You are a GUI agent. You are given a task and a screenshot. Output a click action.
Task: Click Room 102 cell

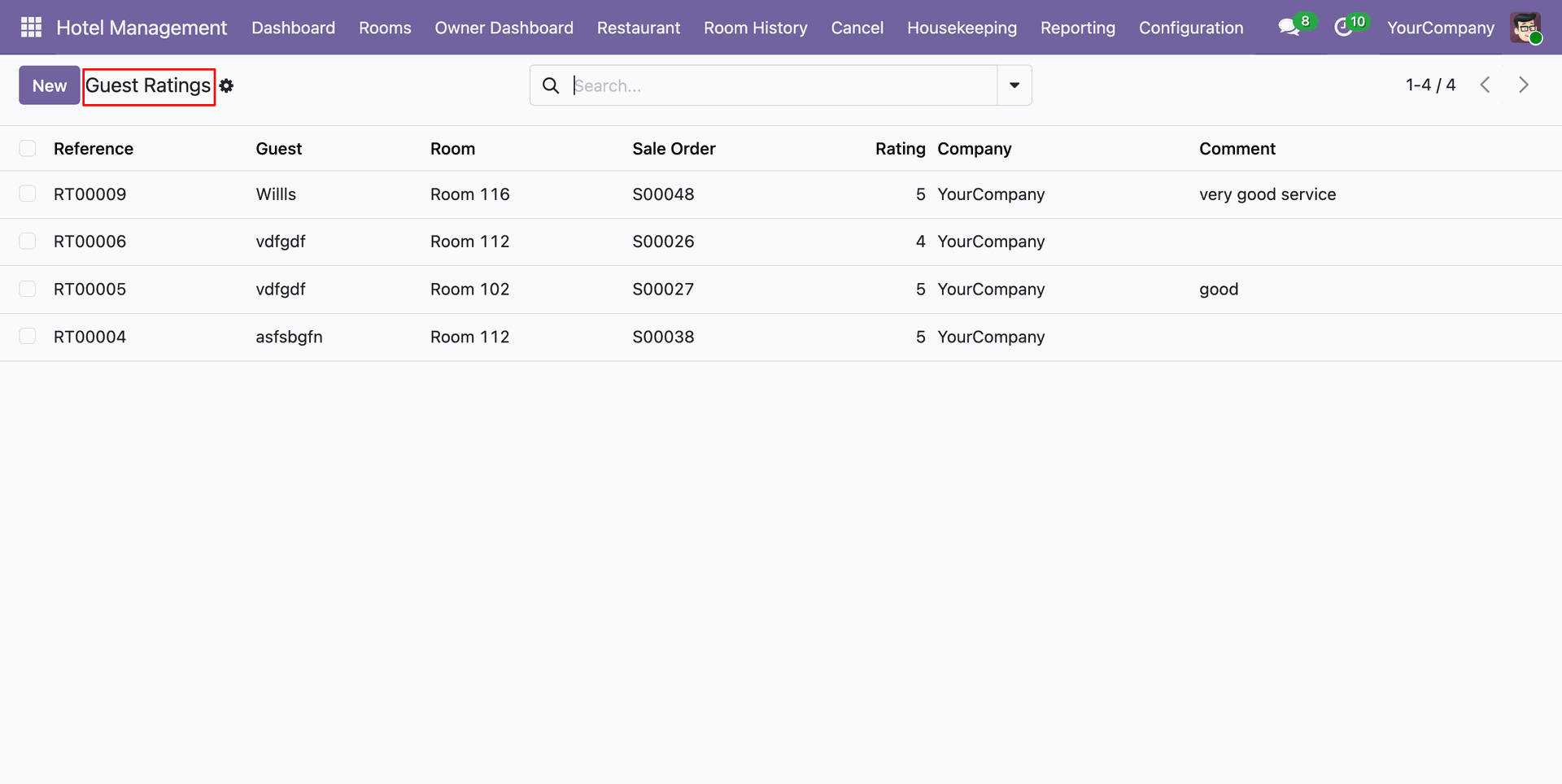click(x=469, y=290)
